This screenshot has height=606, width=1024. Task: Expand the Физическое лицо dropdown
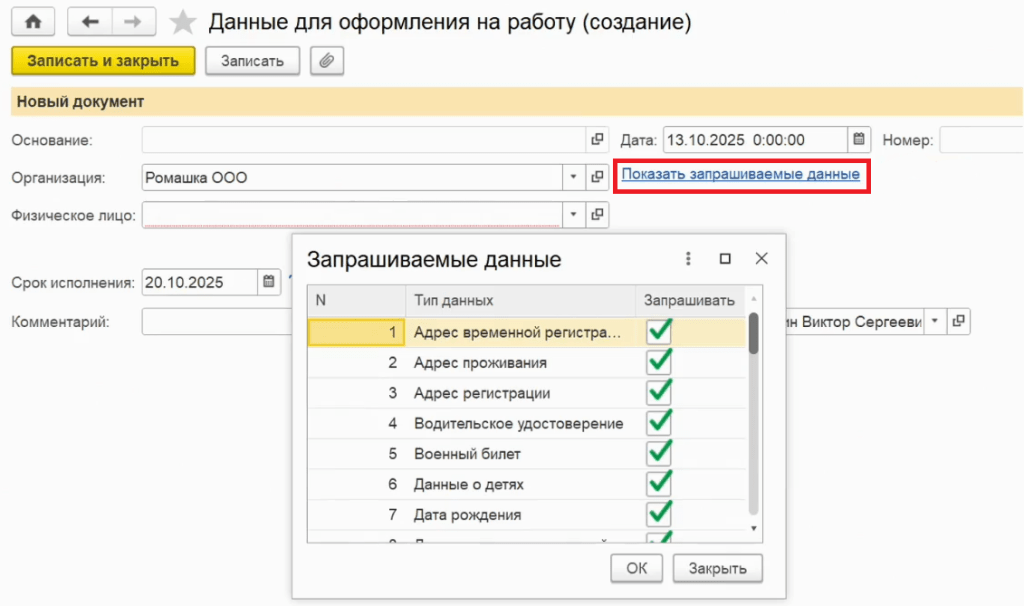[574, 214]
